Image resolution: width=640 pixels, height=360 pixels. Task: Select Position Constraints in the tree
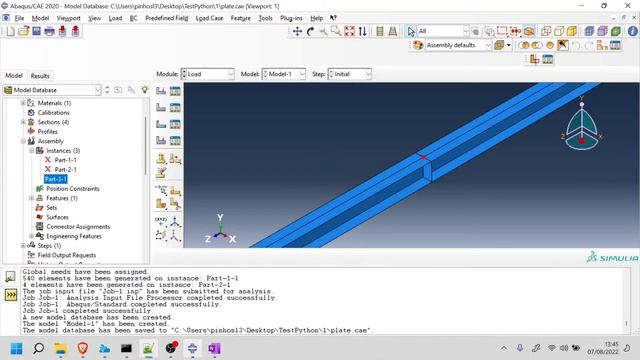pos(73,189)
